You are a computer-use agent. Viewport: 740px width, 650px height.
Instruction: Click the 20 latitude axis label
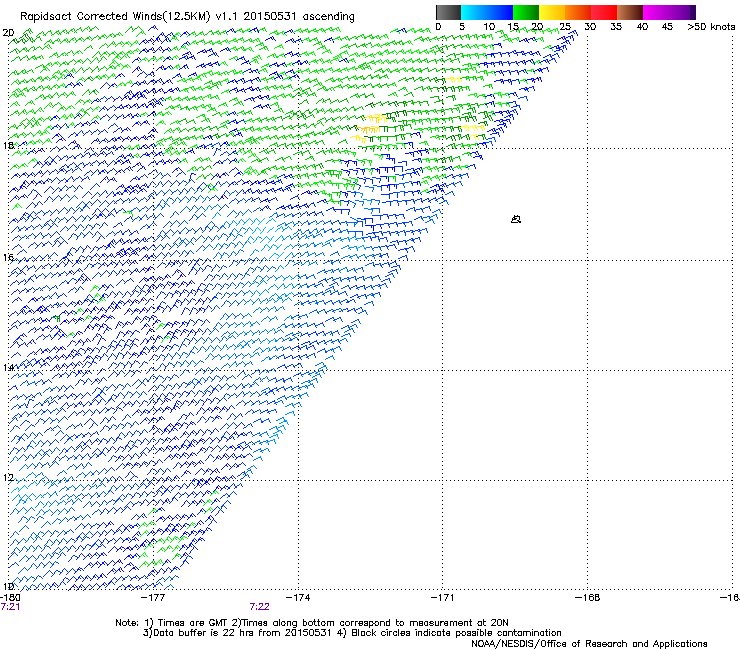pyautogui.click(x=8, y=33)
